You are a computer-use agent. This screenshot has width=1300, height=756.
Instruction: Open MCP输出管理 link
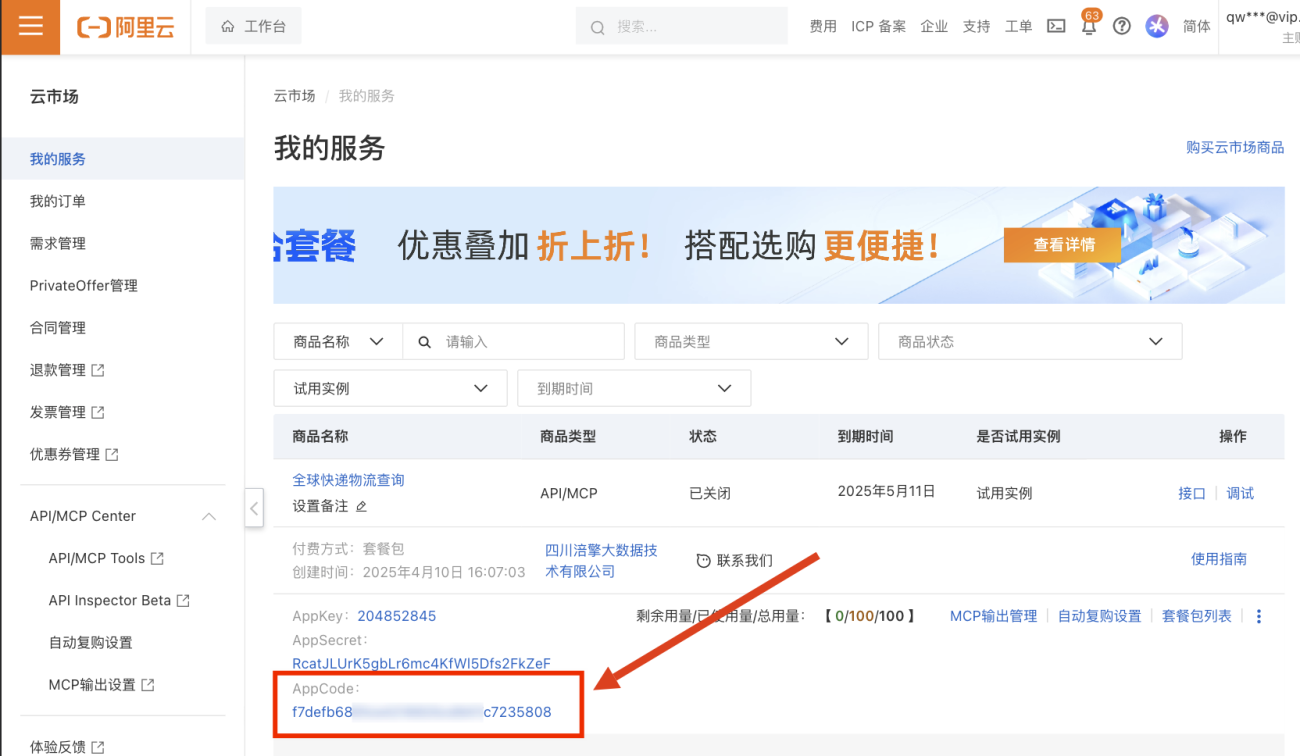993,616
